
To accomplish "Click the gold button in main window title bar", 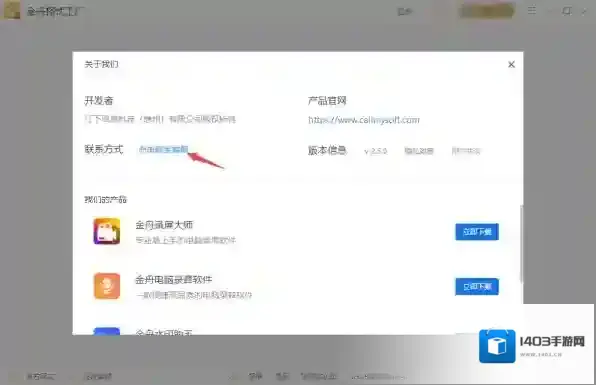I will coord(487,11).
